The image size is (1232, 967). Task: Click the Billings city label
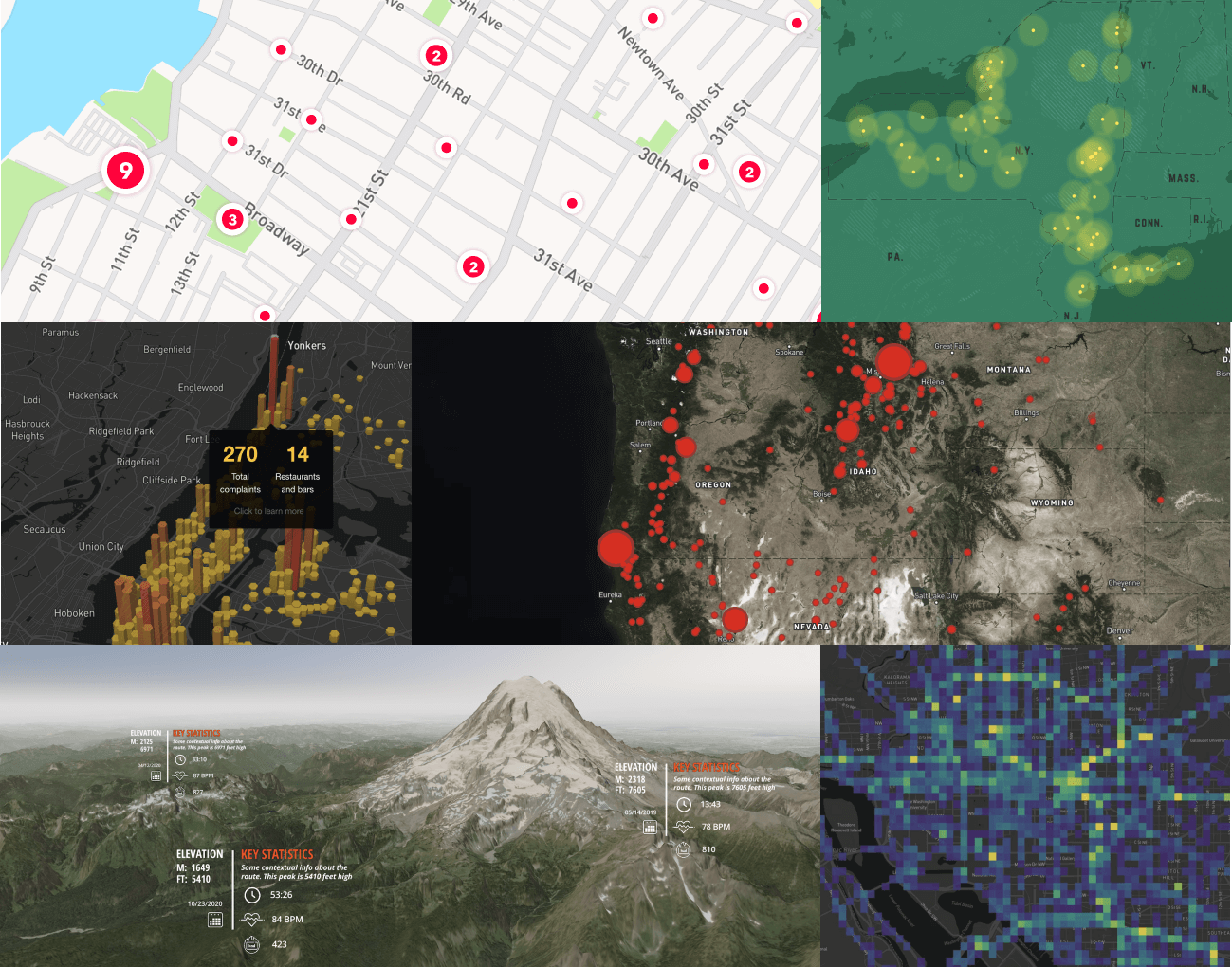pos(1026,412)
